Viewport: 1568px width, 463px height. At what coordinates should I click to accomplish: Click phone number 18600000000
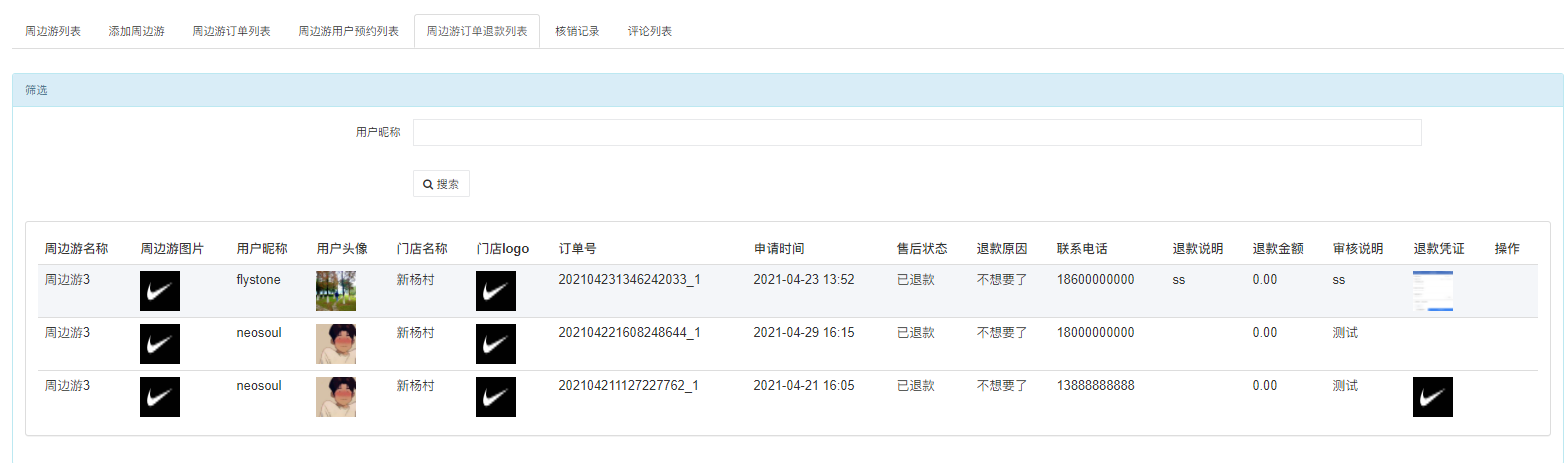(1096, 279)
